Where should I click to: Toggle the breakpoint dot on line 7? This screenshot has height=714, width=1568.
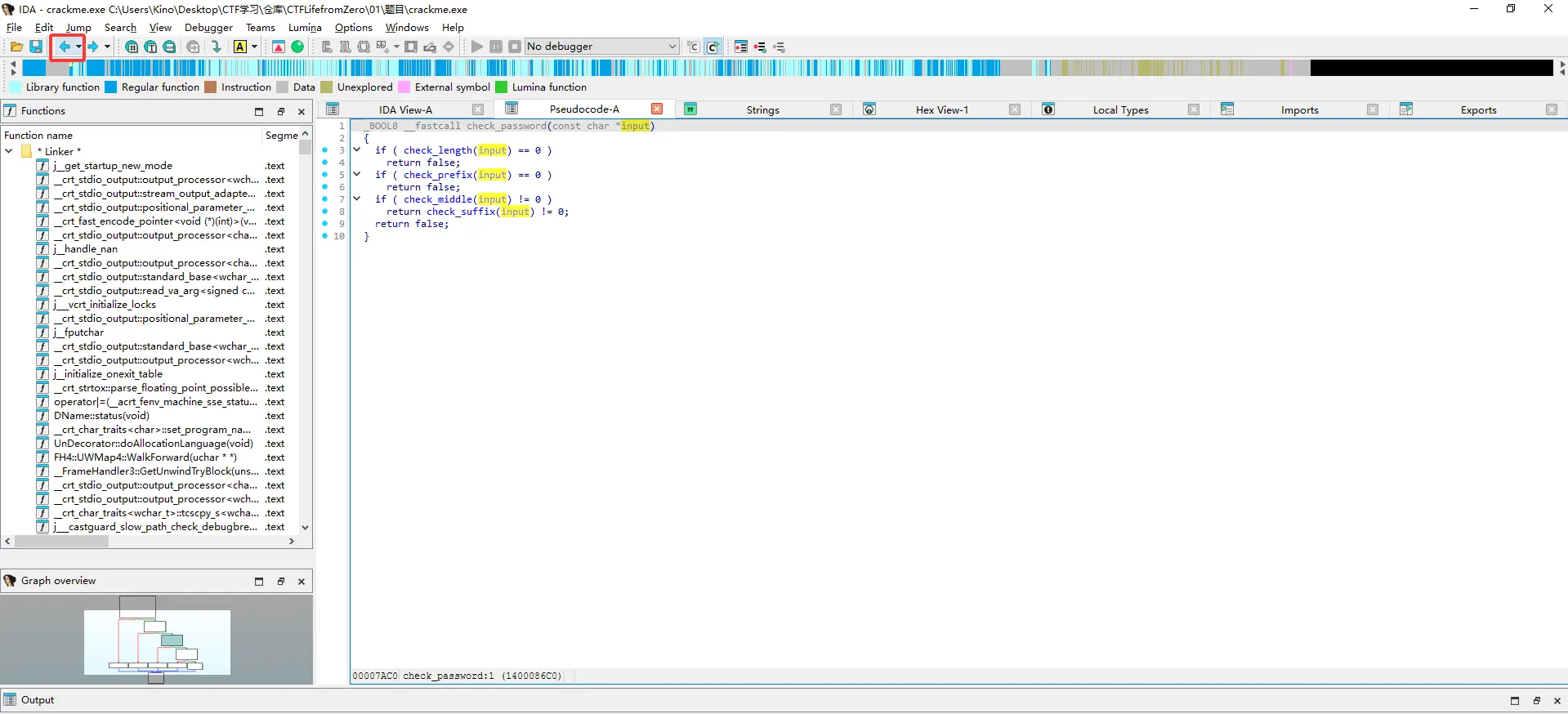325,199
